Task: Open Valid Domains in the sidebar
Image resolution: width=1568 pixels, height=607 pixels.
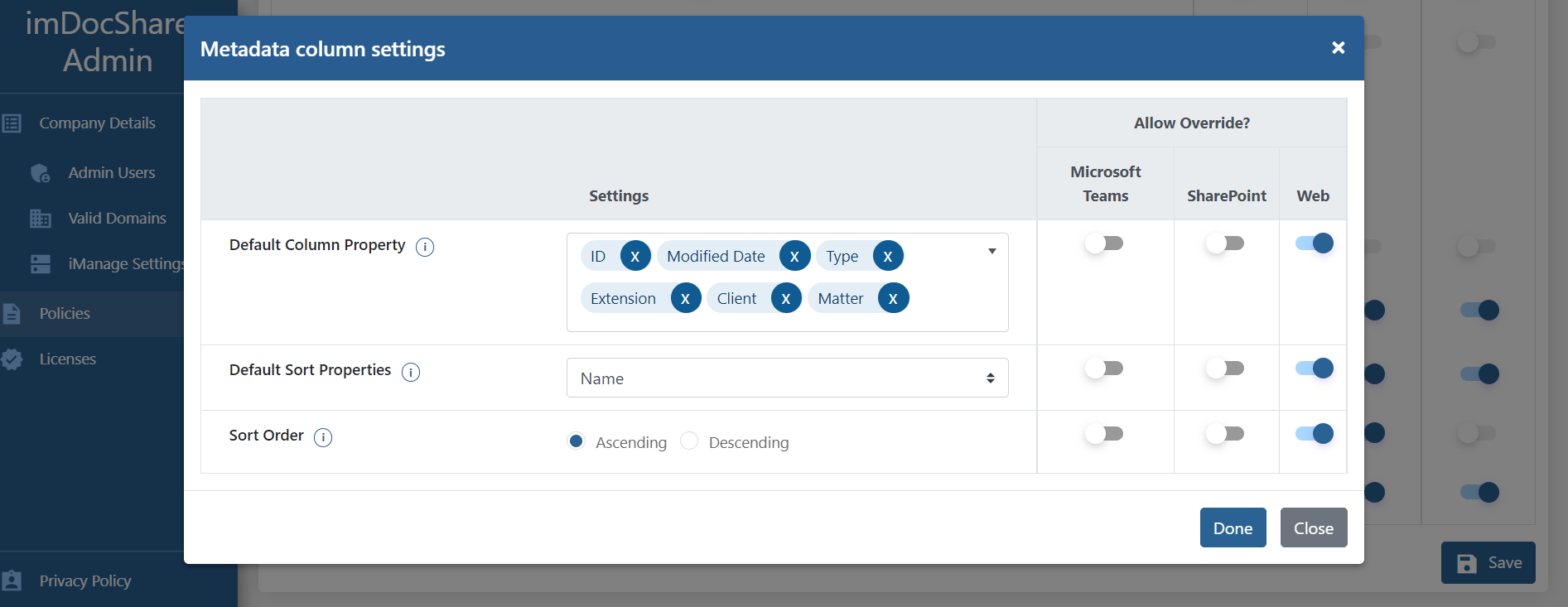Action: [117, 219]
